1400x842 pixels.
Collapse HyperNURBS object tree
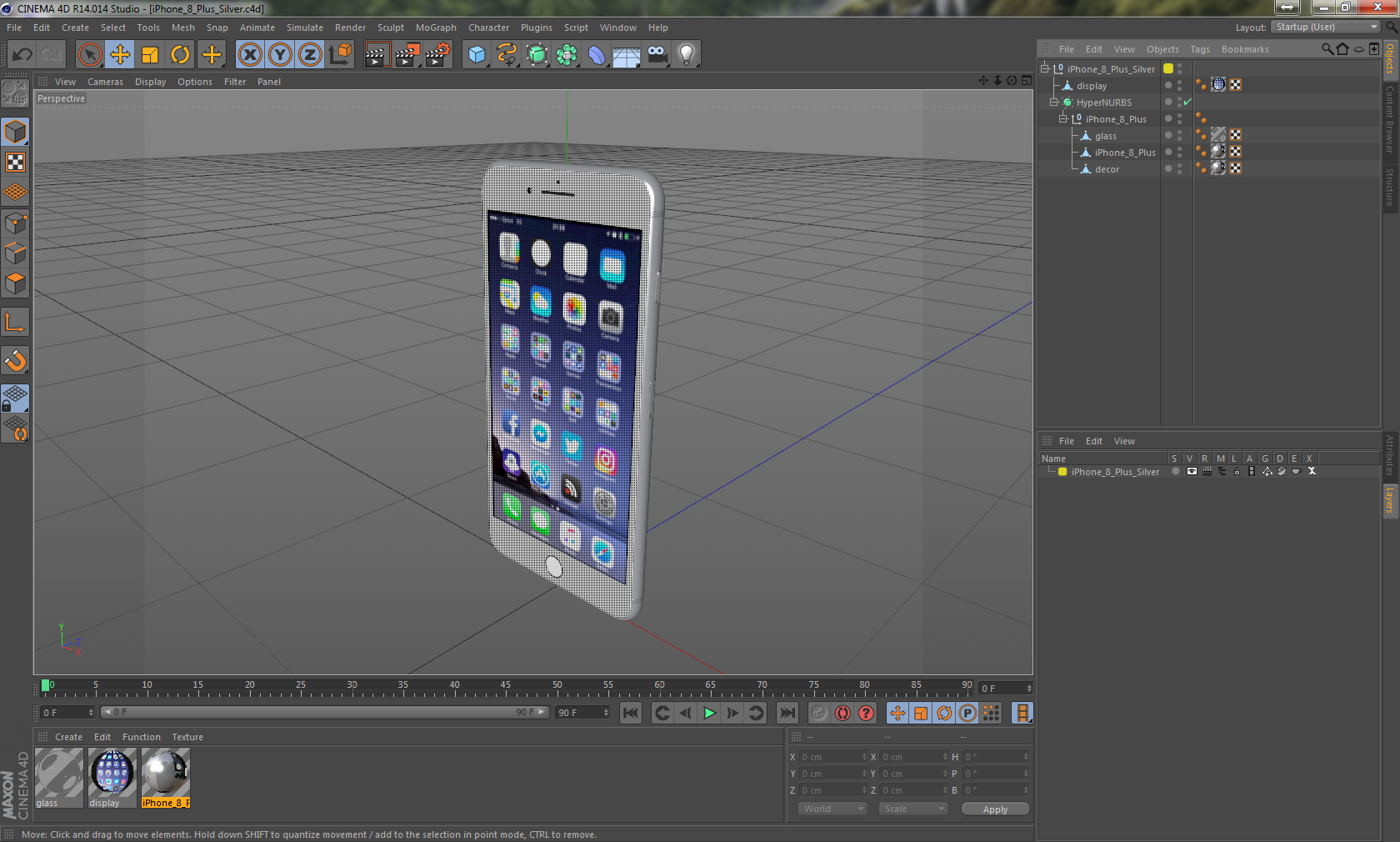pos(1053,102)
